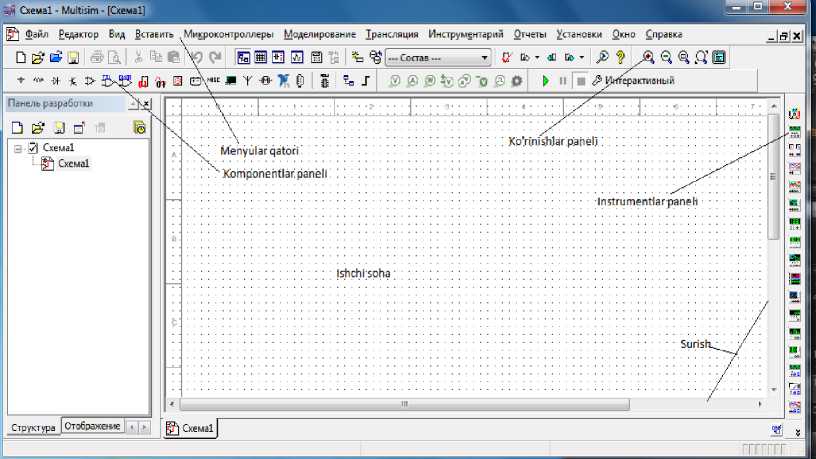Screen dimensions: 816x459
Task: Open the Вставить menu
Action: click(x=154, y=34)
